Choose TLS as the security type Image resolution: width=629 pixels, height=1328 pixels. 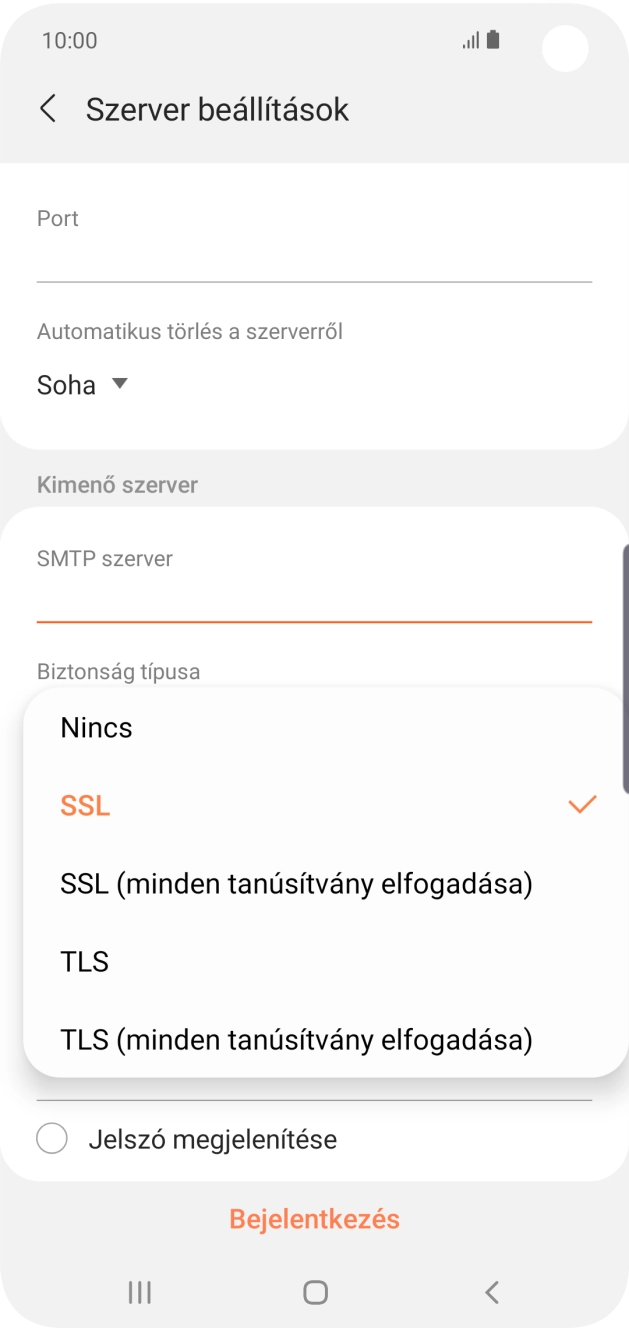pos(84,961)
